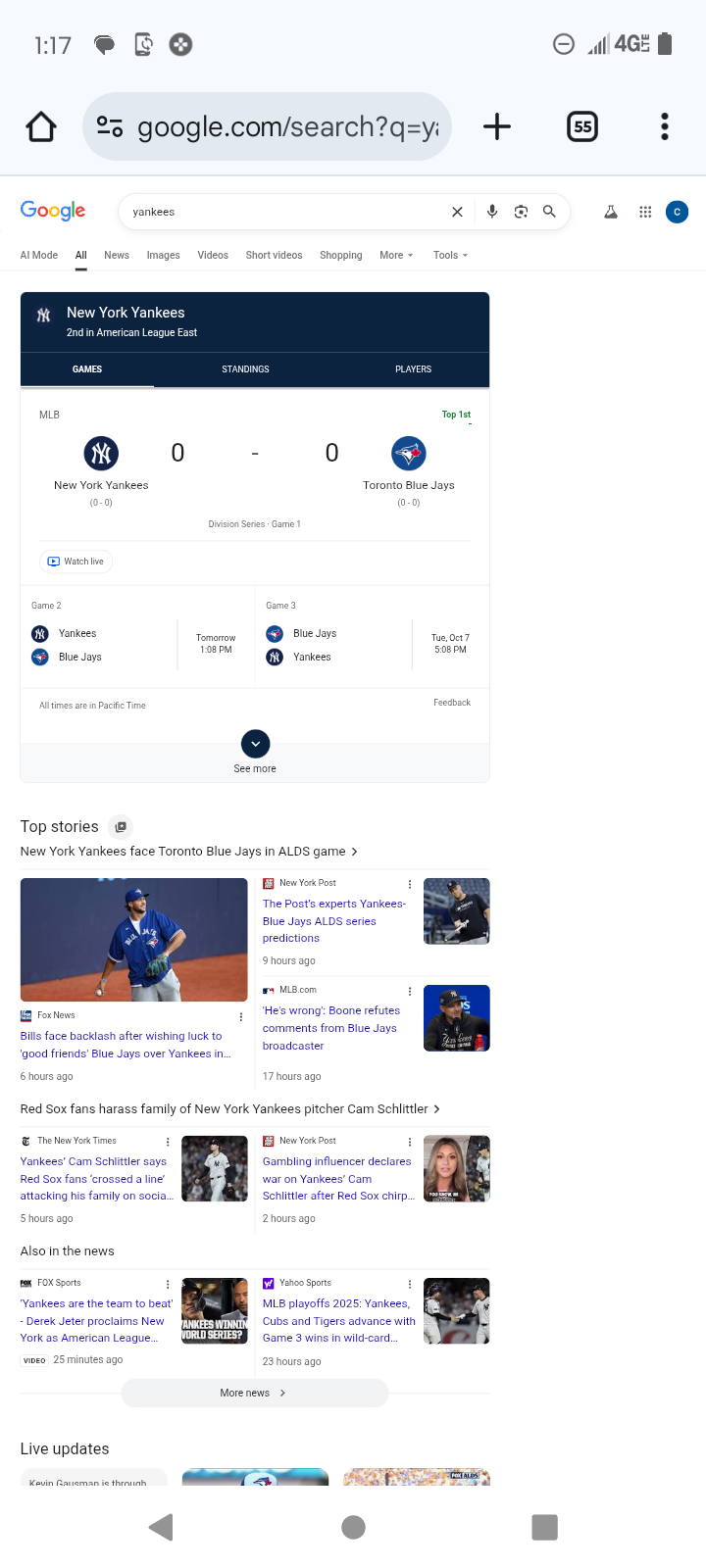Switch to the Players tab

coord(413,369)
